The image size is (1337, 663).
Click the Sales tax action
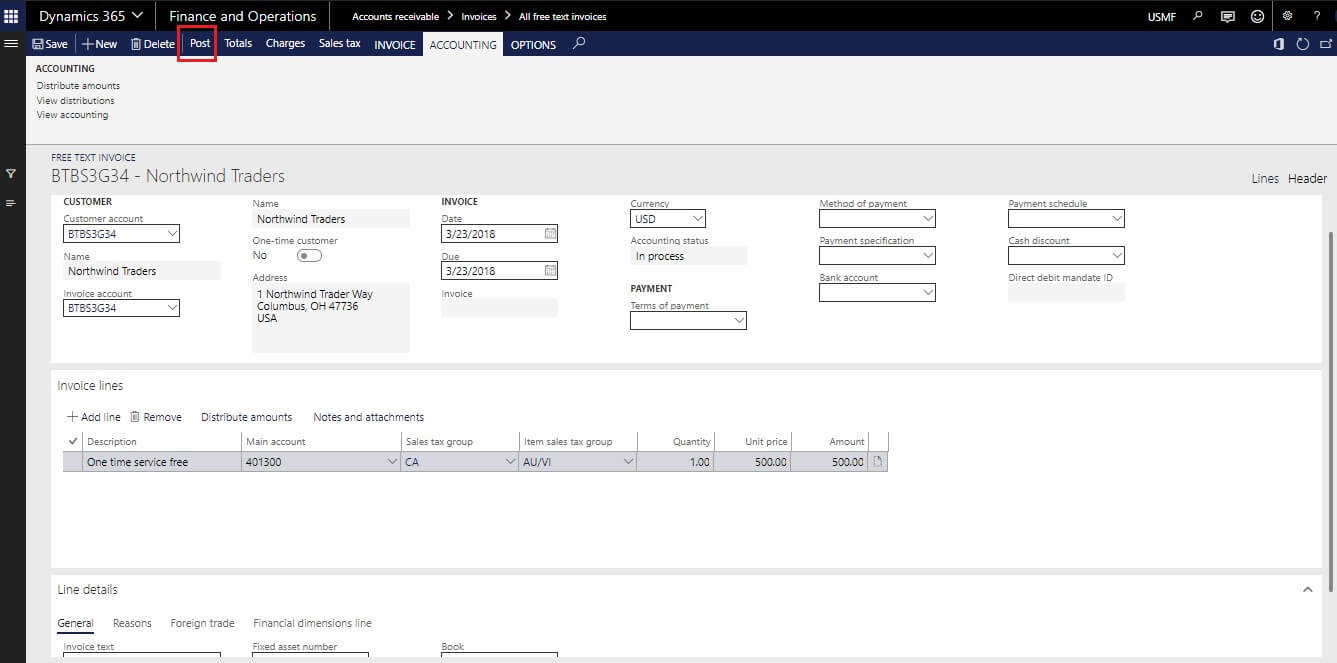[x=340, y=44]
